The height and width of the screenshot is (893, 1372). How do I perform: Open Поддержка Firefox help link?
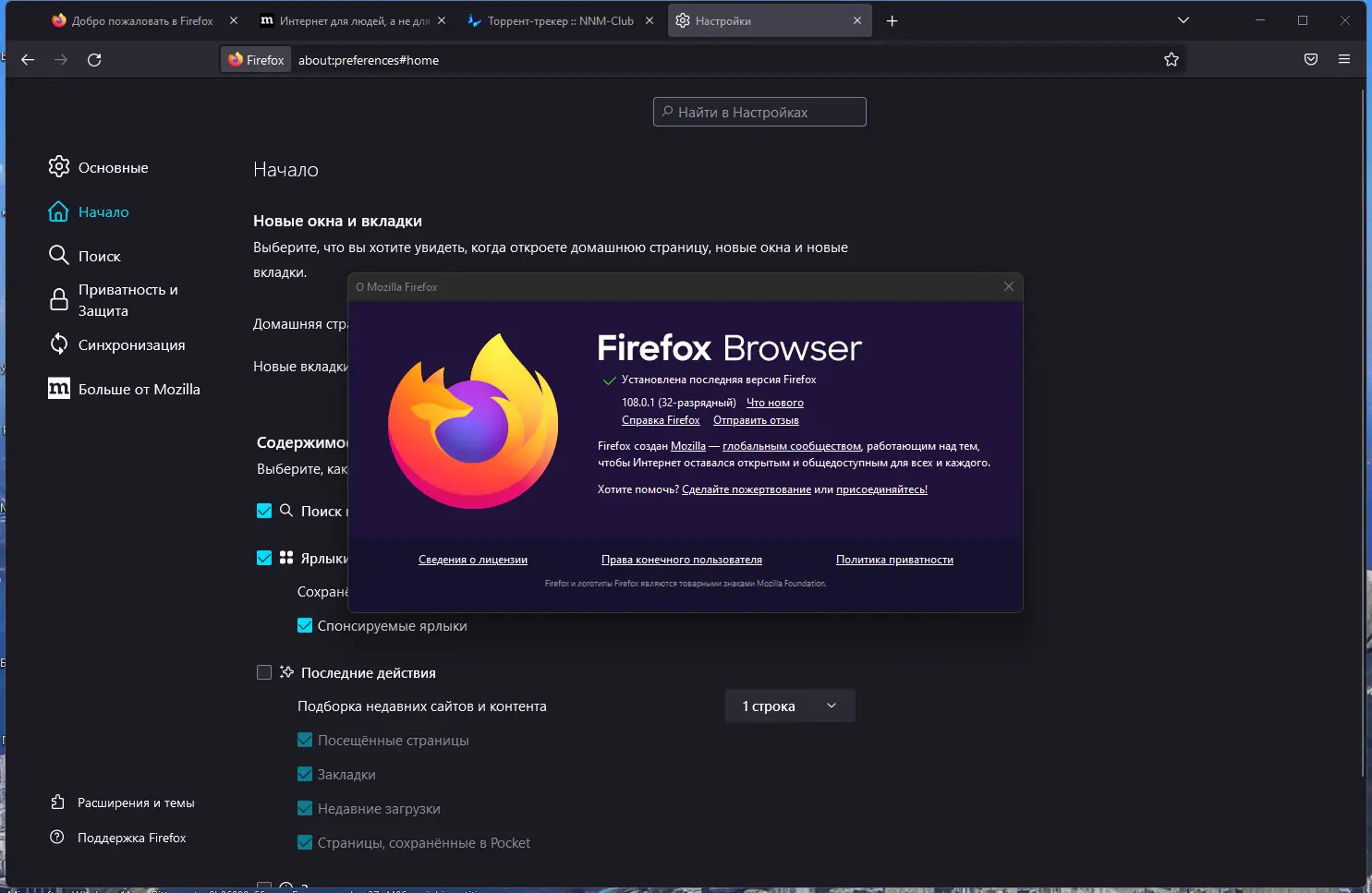pyautogui.click(x=117, y=838)
